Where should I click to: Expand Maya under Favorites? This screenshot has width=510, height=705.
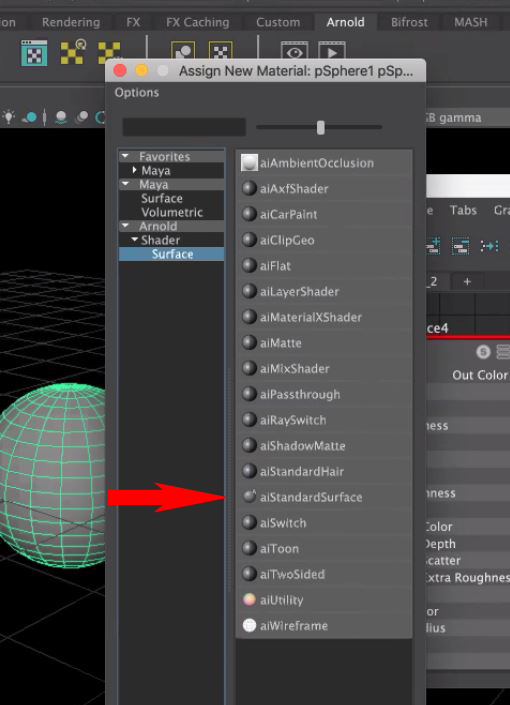click(134, 170)
